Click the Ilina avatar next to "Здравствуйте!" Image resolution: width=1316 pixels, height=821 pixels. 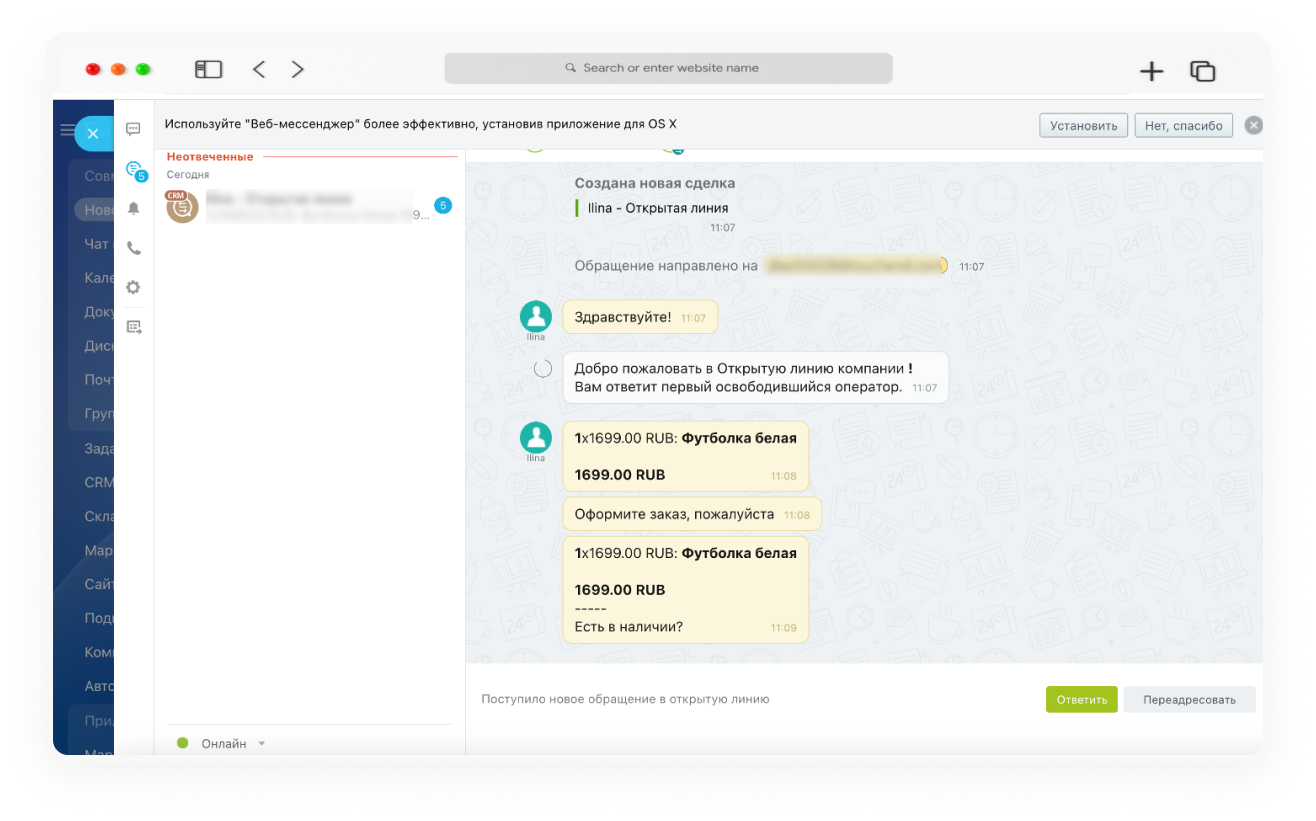click(x=536, y=317)
